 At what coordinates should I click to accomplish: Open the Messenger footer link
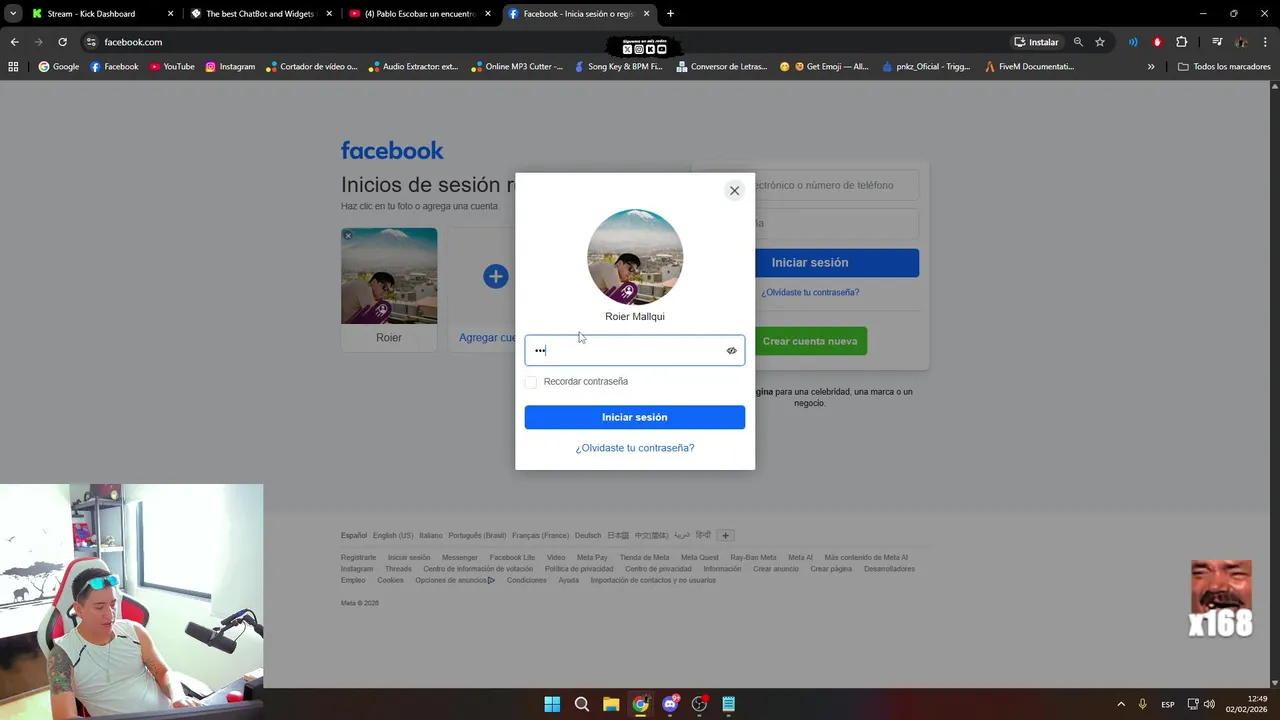click(x=460, y=557)
